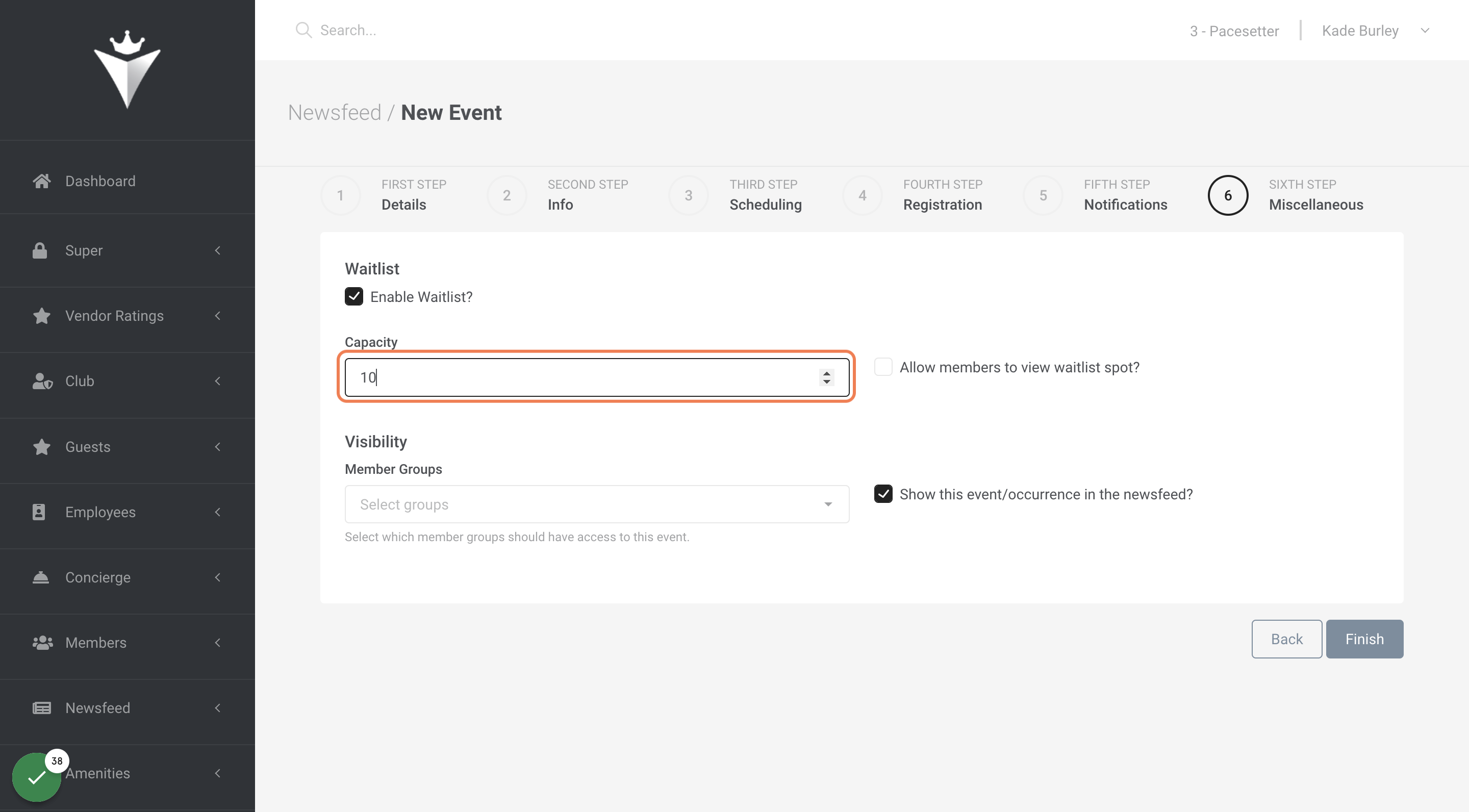Open the Kade Burley user menu chevron
Image resolution: width=1469 pixels, height=812 pixels.
(1425, 31)
